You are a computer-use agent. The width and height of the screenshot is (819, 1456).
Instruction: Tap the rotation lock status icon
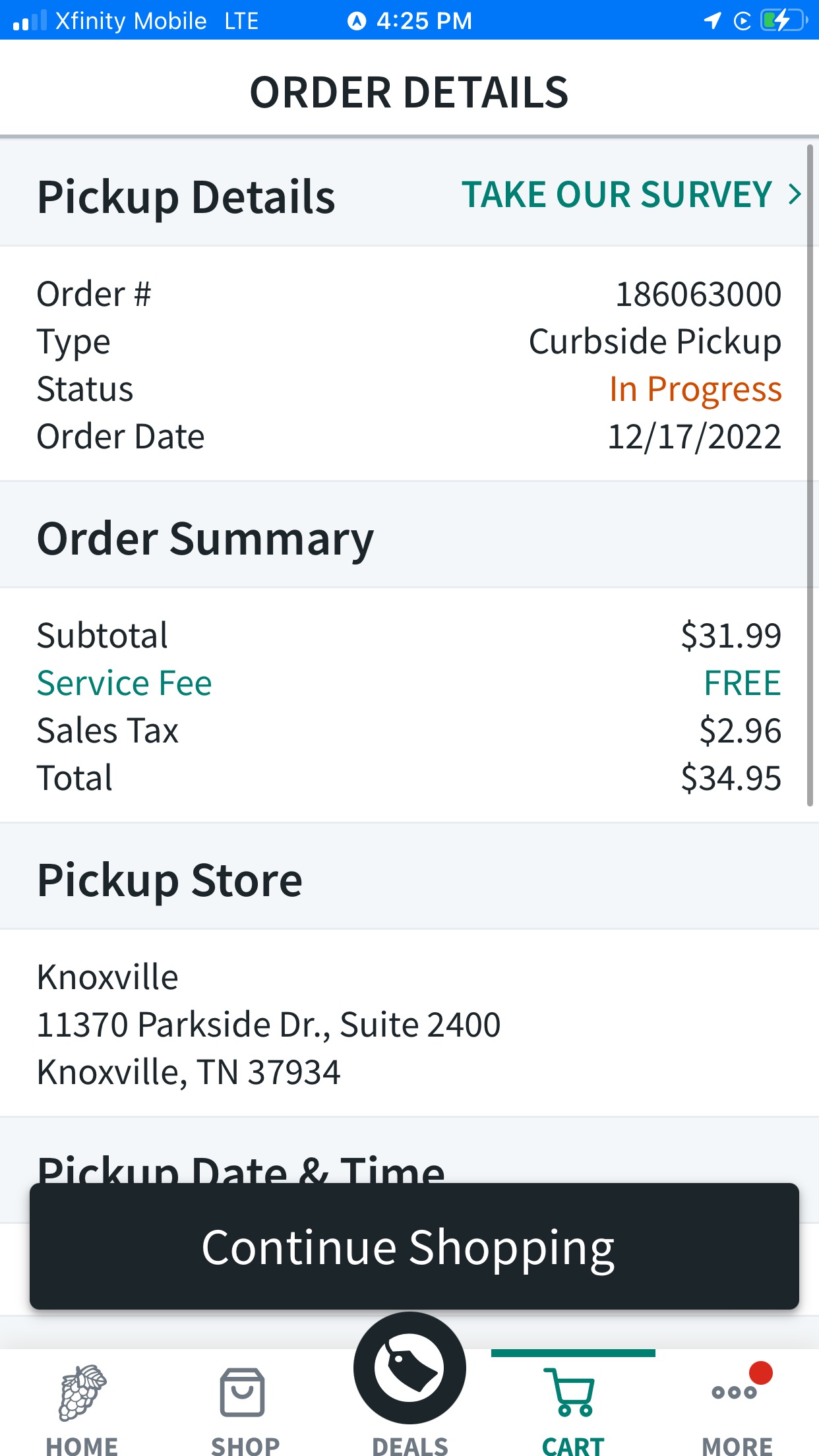tap(743, 21)
